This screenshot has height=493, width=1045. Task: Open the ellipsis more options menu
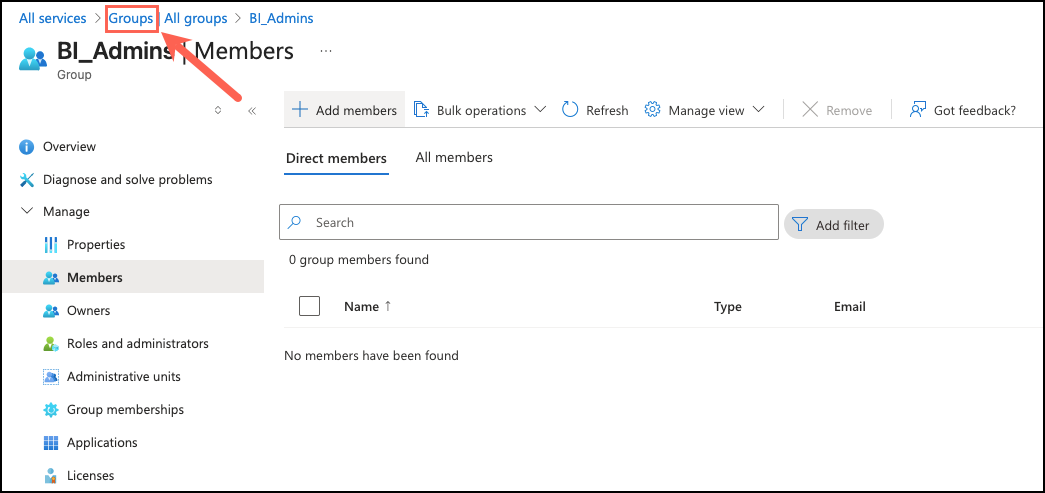tap(326, 51)
